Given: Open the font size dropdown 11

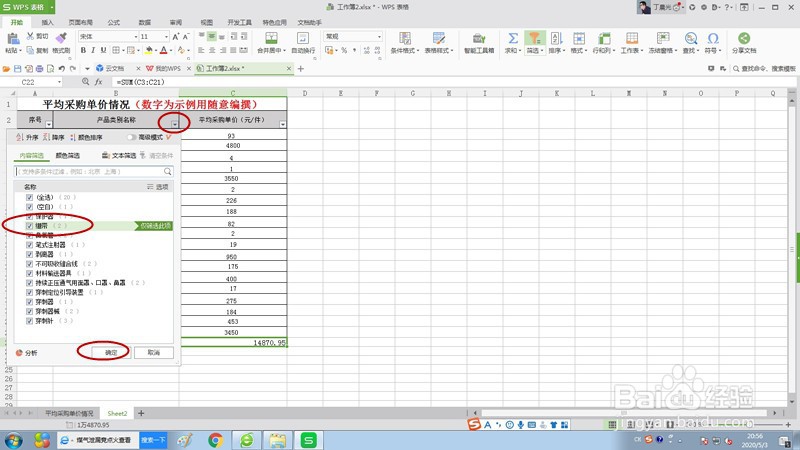Looking at the screenshot, I should 166,37.
